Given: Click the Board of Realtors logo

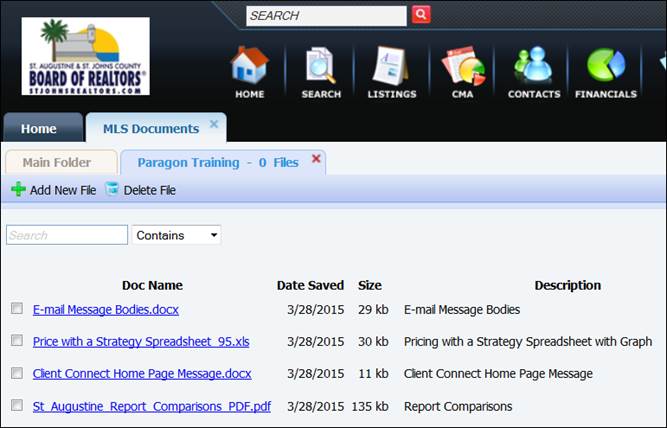Looking at the screenshot, I should click(86, 56).
